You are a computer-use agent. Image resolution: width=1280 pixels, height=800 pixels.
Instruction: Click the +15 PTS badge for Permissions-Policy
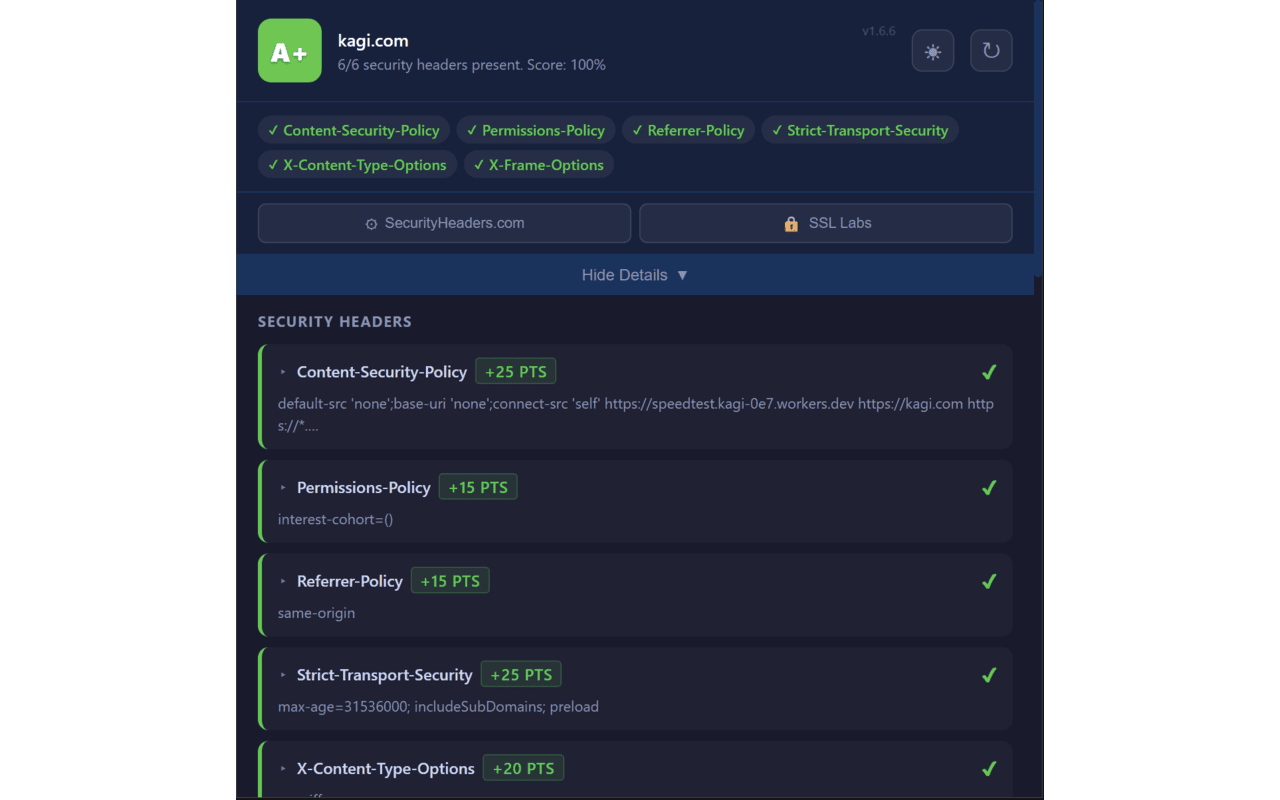click(x=478, y=488)
